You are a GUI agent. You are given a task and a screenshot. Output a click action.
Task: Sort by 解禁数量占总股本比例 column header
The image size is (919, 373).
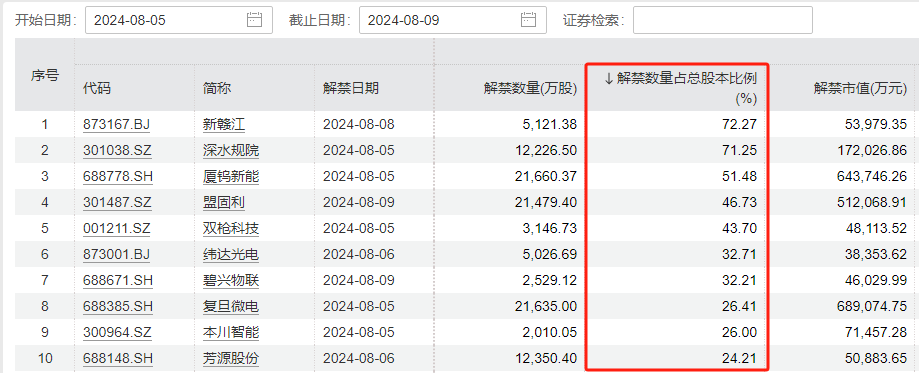[x=680, y=89]
